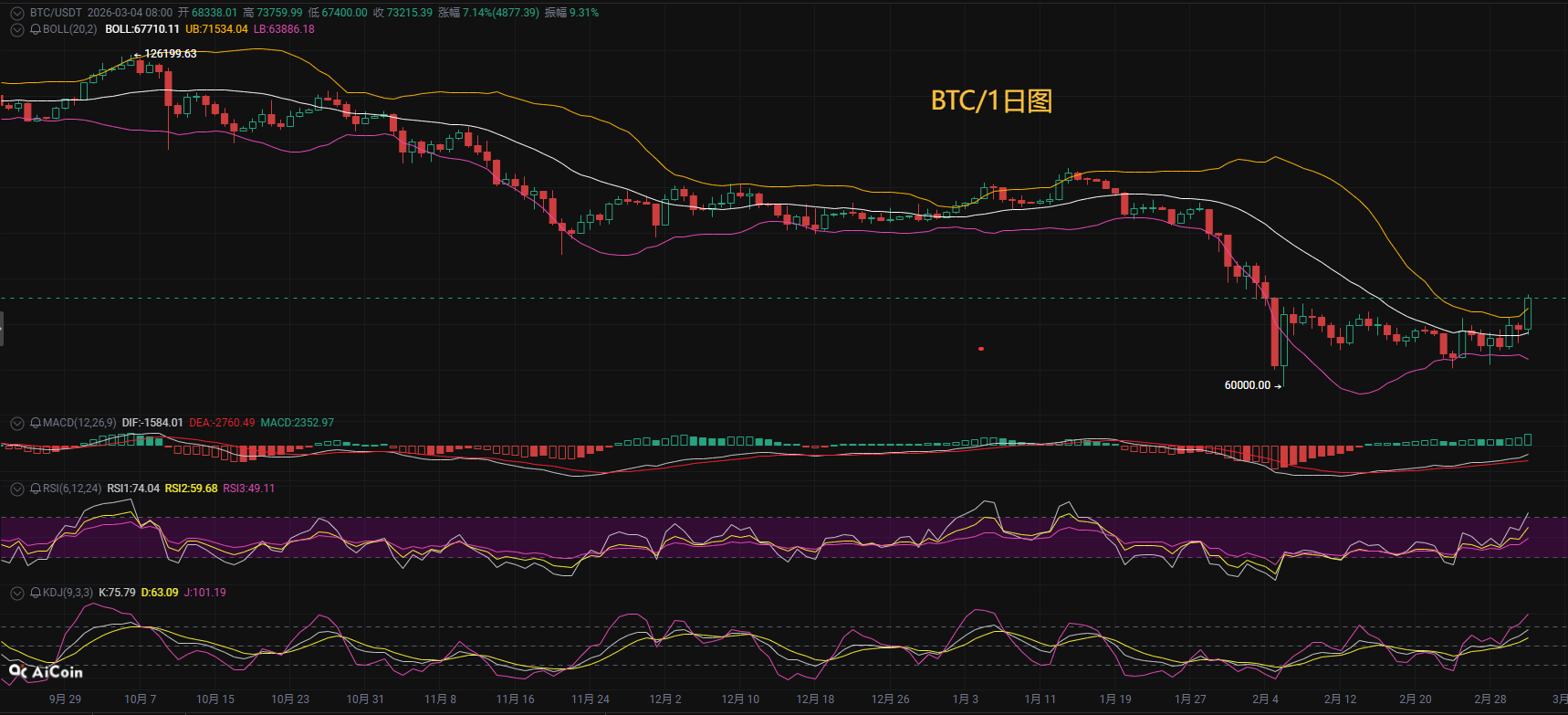Click the red dot marker on chart
The image size is (1568, 715).
click(x=981, y=349)
